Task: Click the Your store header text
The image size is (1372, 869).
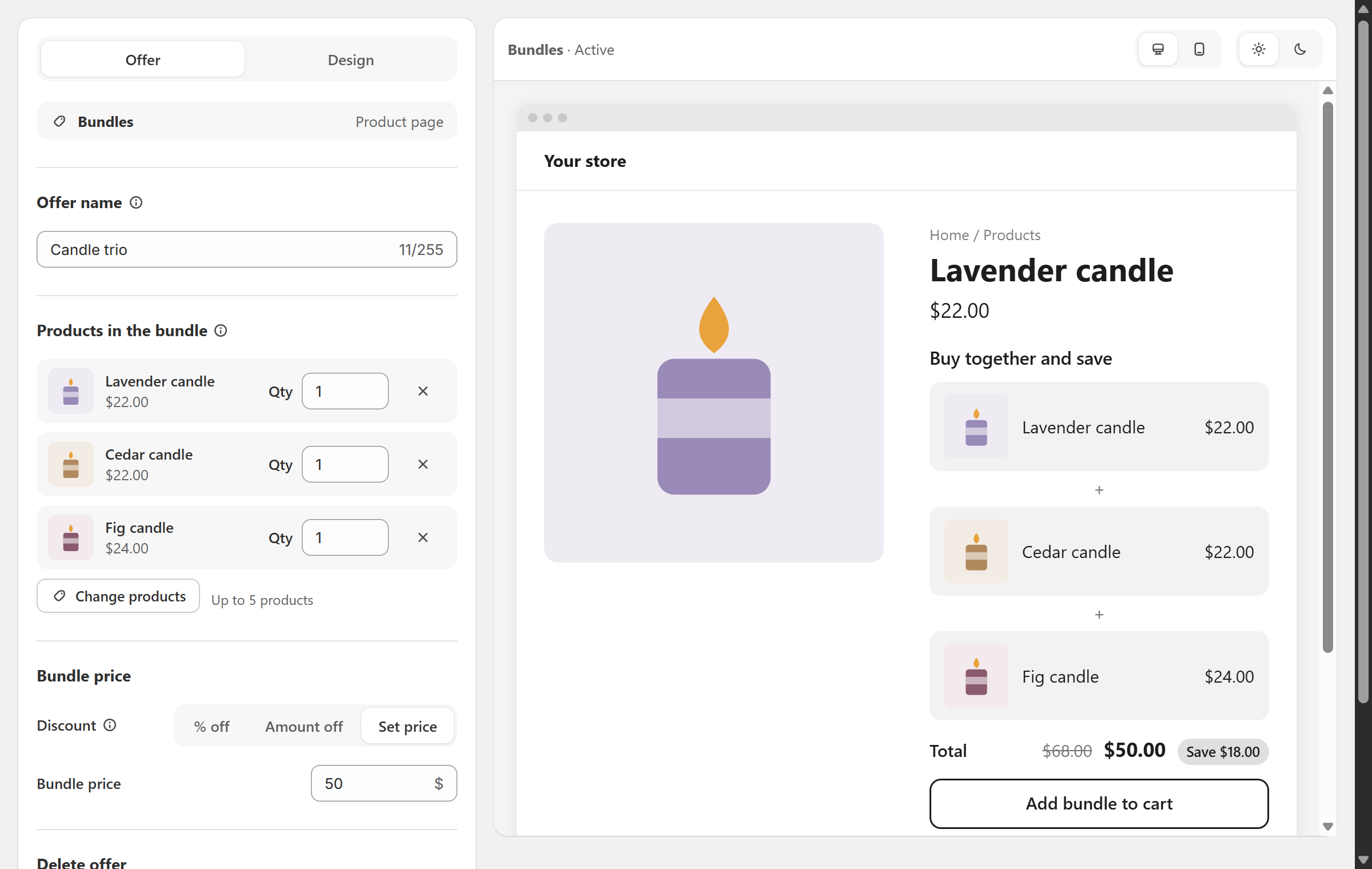Action: point(585,161)
